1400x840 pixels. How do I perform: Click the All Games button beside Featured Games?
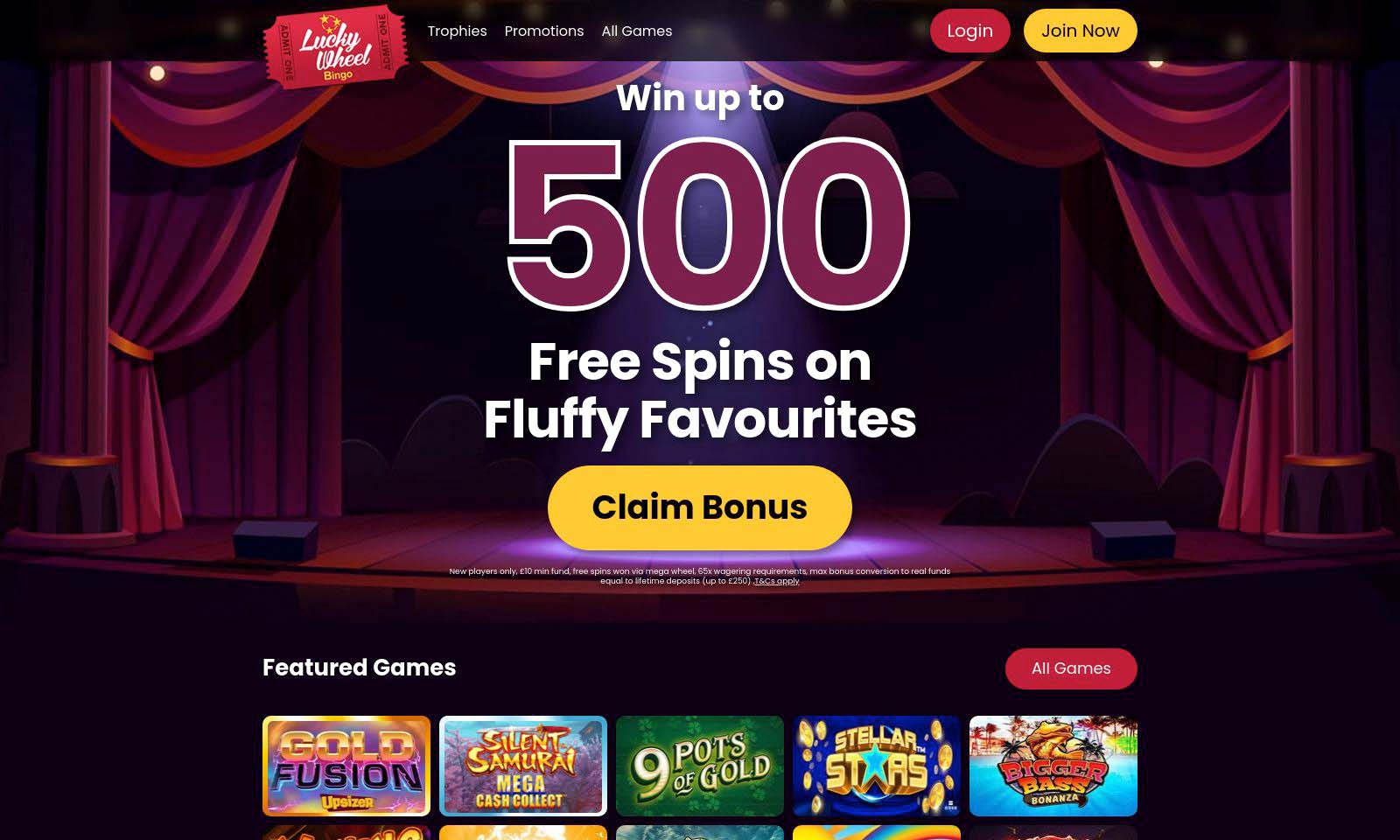(1070, 668)
